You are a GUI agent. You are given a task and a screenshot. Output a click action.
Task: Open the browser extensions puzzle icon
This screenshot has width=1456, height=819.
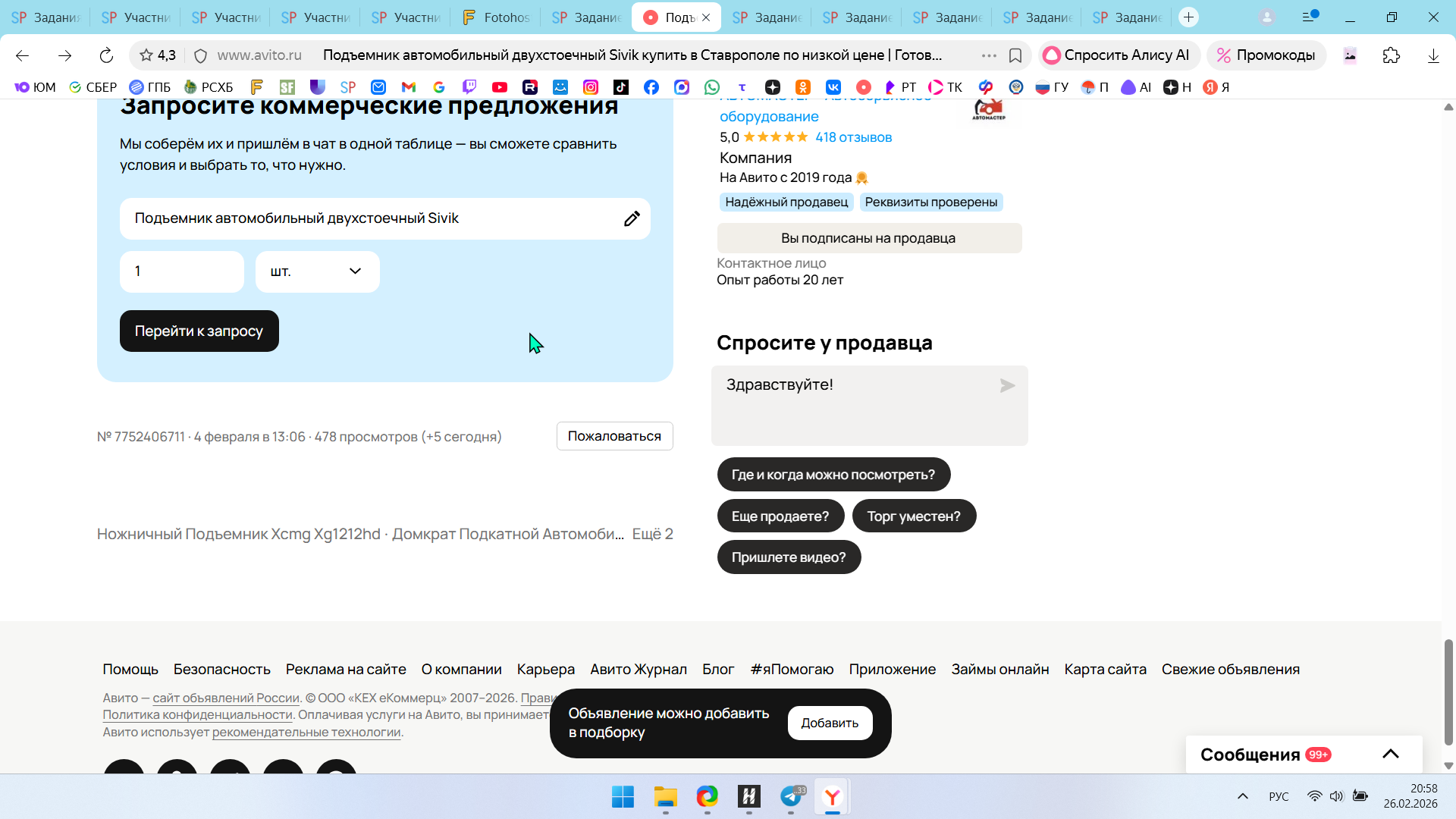tap(1391, 55)
